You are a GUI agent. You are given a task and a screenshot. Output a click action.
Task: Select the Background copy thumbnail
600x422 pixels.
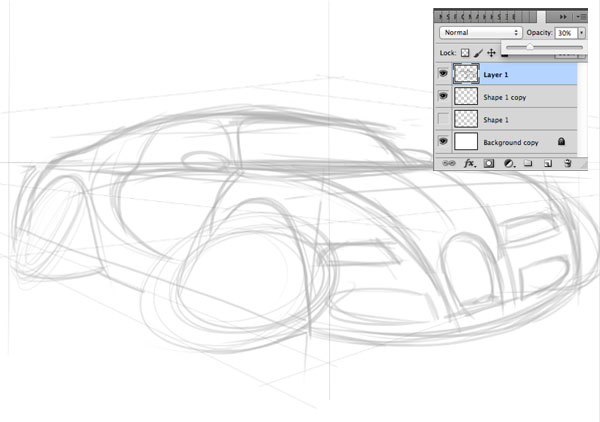tap(466, 141)
